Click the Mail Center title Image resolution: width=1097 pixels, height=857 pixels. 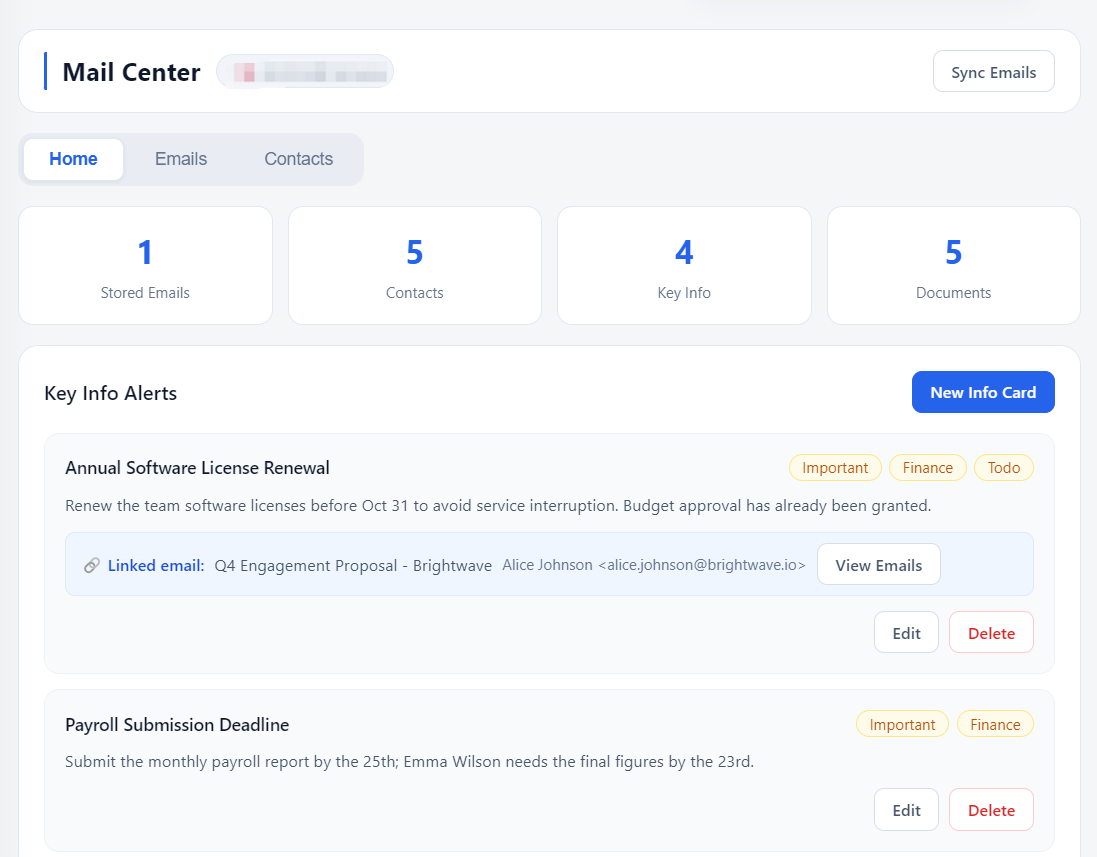132,72
